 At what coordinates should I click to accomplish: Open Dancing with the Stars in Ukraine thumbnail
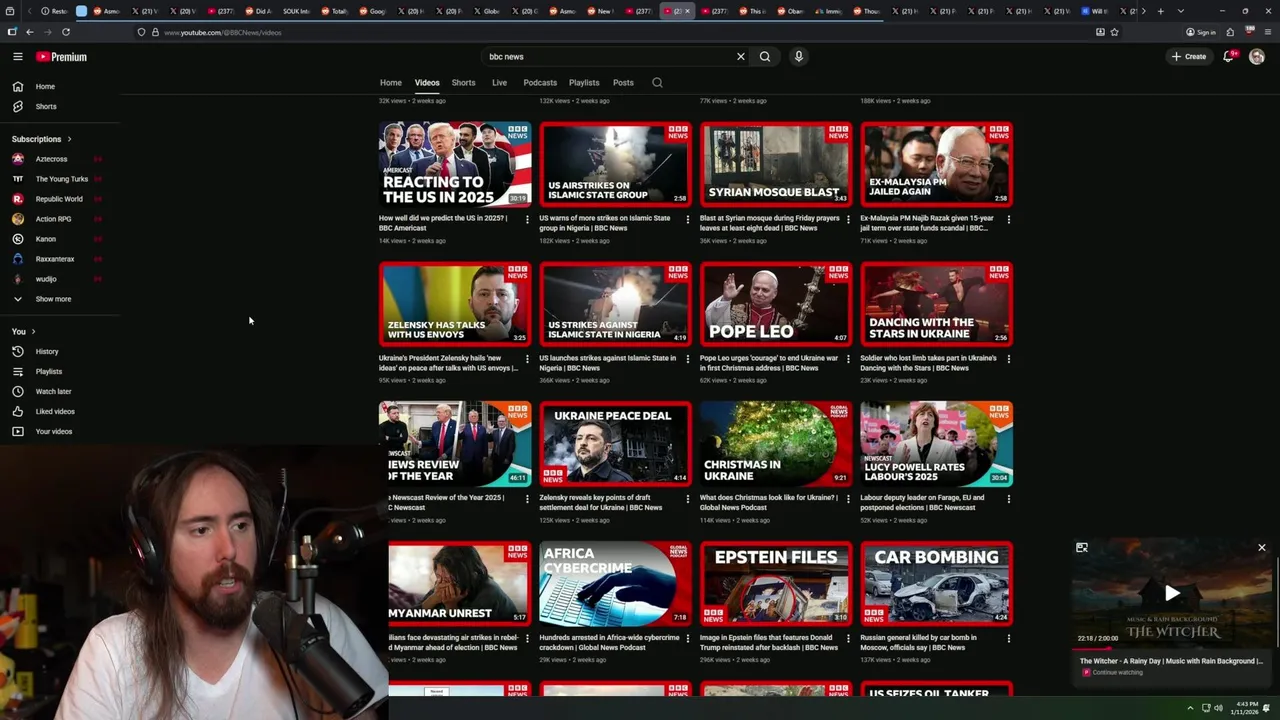[936, 304]
